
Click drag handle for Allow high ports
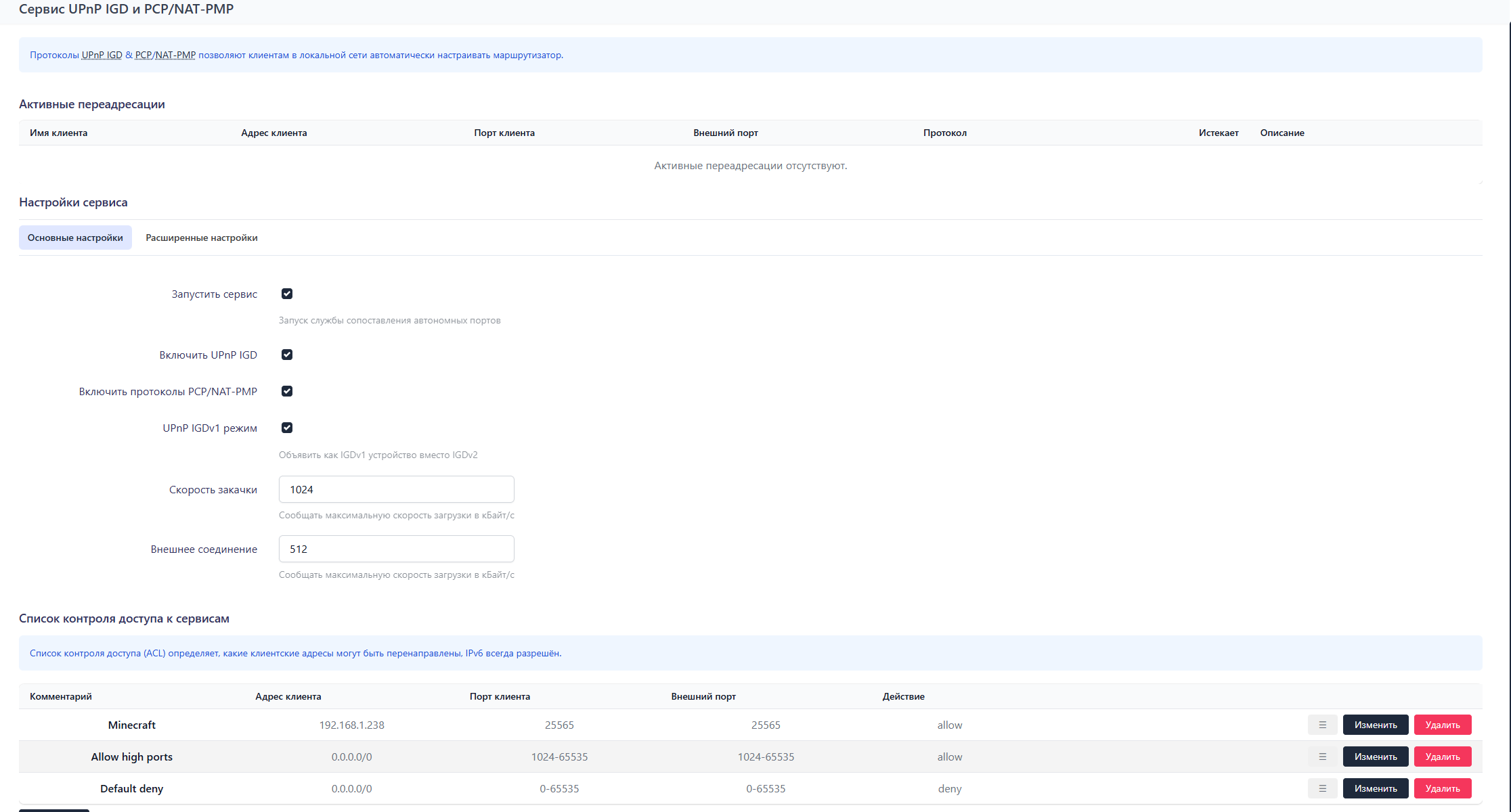[x=1322, y=757]
